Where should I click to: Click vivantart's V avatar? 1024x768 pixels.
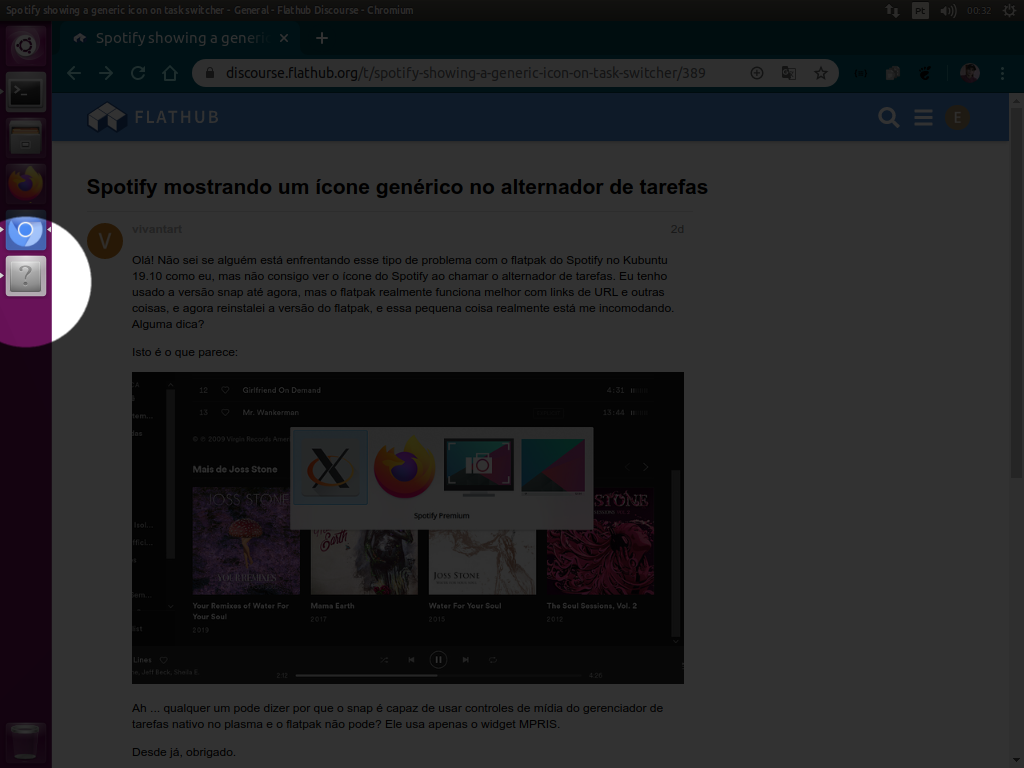pos(104,240)
